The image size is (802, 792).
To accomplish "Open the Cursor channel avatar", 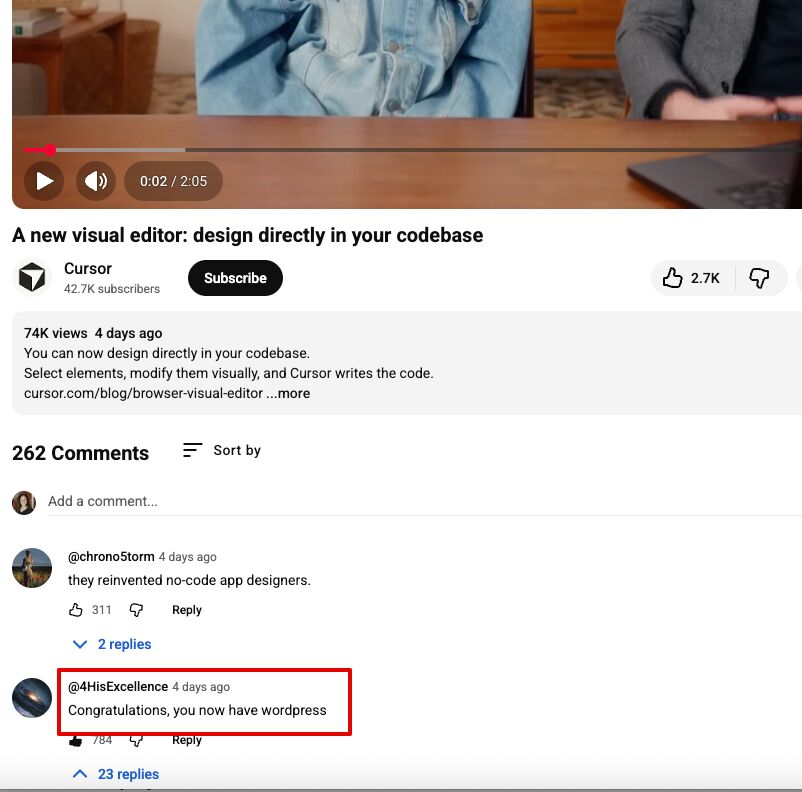I will coord(32,277).
